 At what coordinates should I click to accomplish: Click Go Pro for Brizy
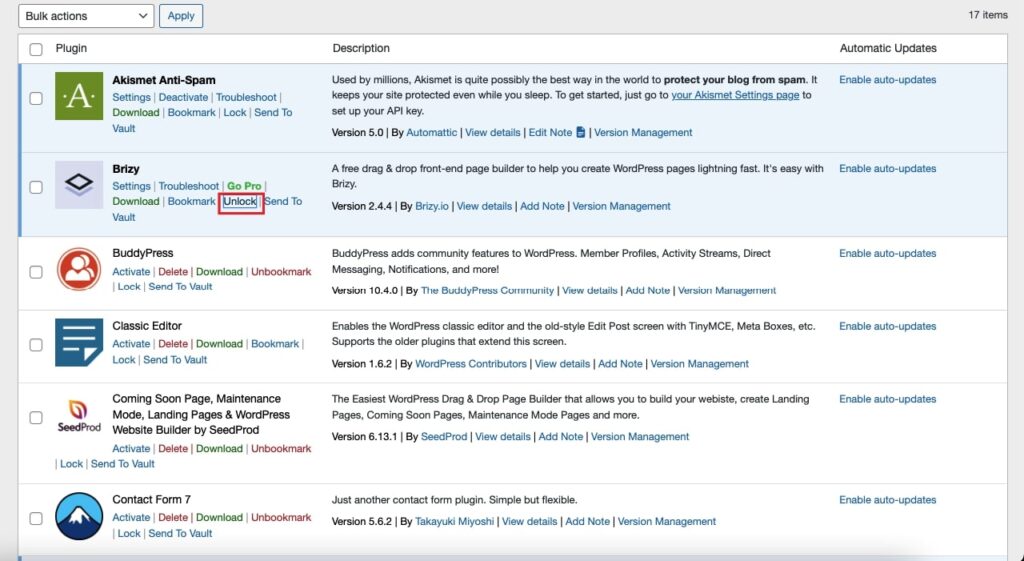coord(244,186)
